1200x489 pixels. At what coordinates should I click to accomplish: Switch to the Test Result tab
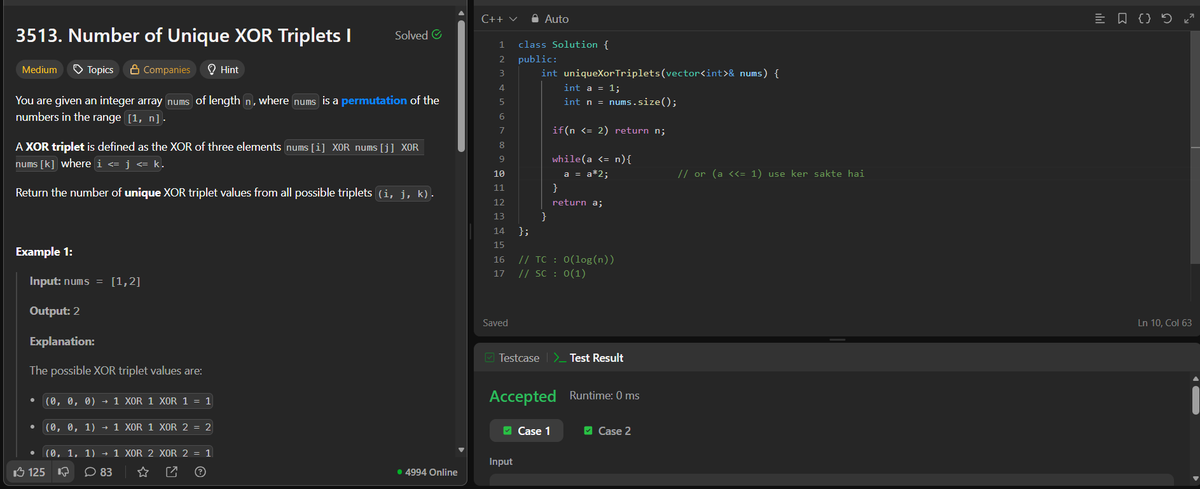click(x=589, y=357)
